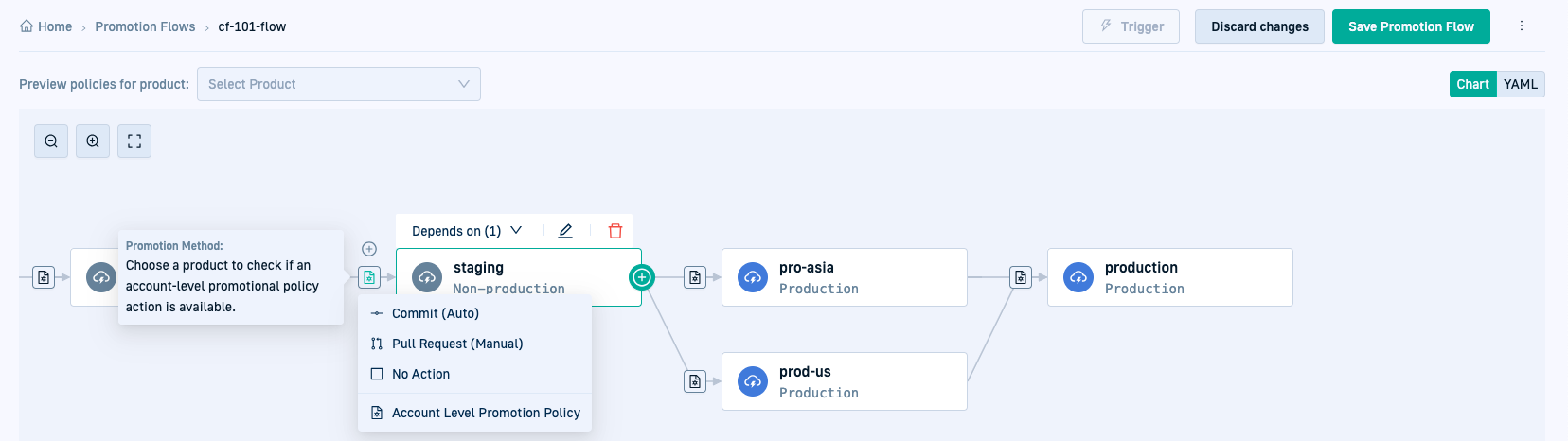Select No Action from the menu
This screenshot has height=441, width=1568.
click(x=420, y=374)
